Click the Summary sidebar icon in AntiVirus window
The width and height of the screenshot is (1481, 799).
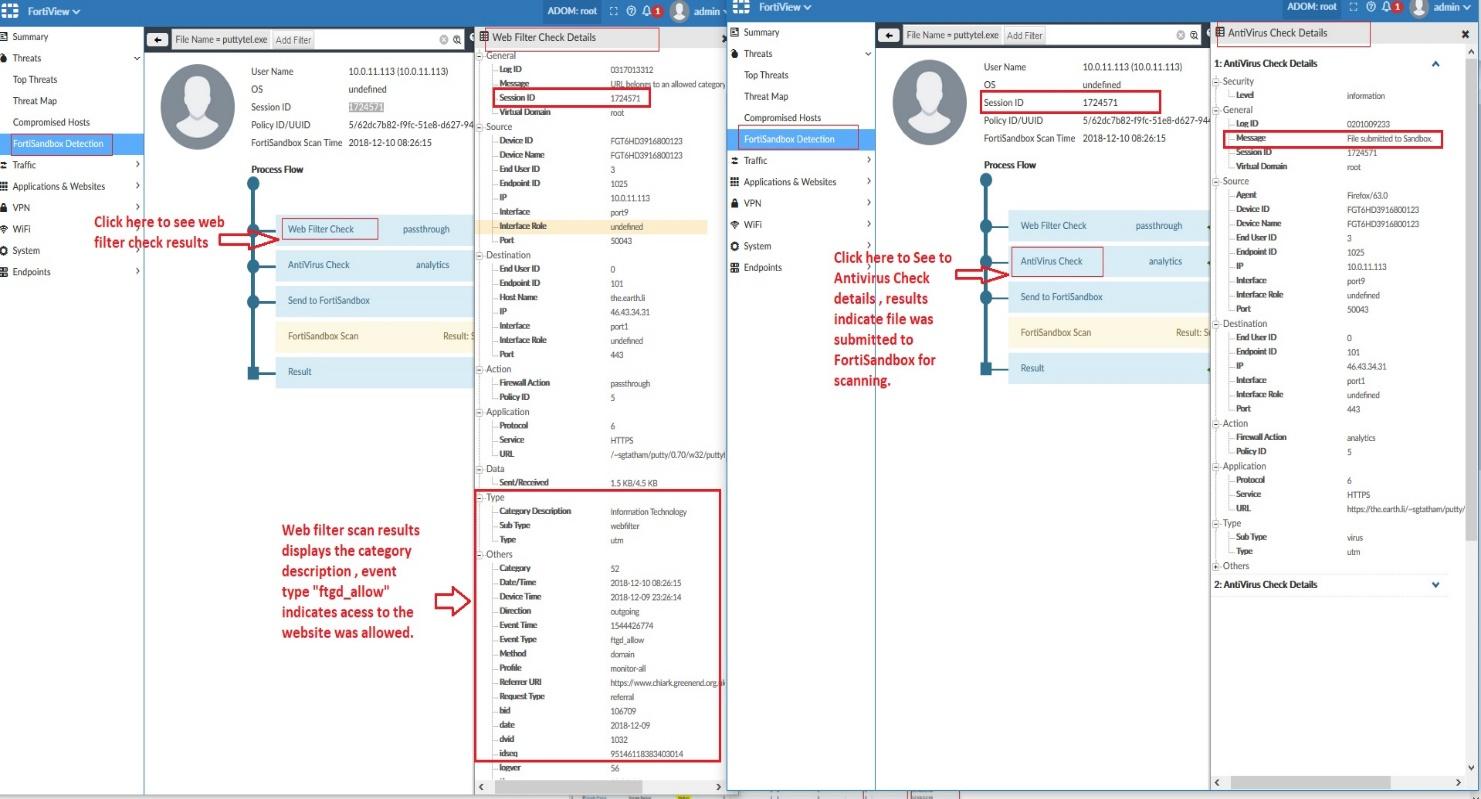(x=735, y=32)
